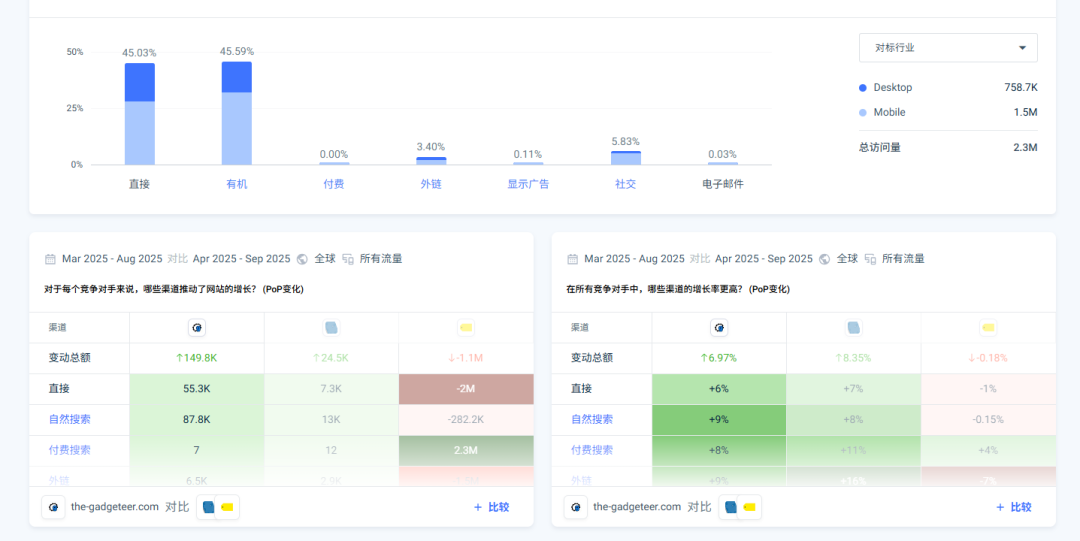
Task: Click 付费搜索 link in right table
Action: (x=592, y=450)
